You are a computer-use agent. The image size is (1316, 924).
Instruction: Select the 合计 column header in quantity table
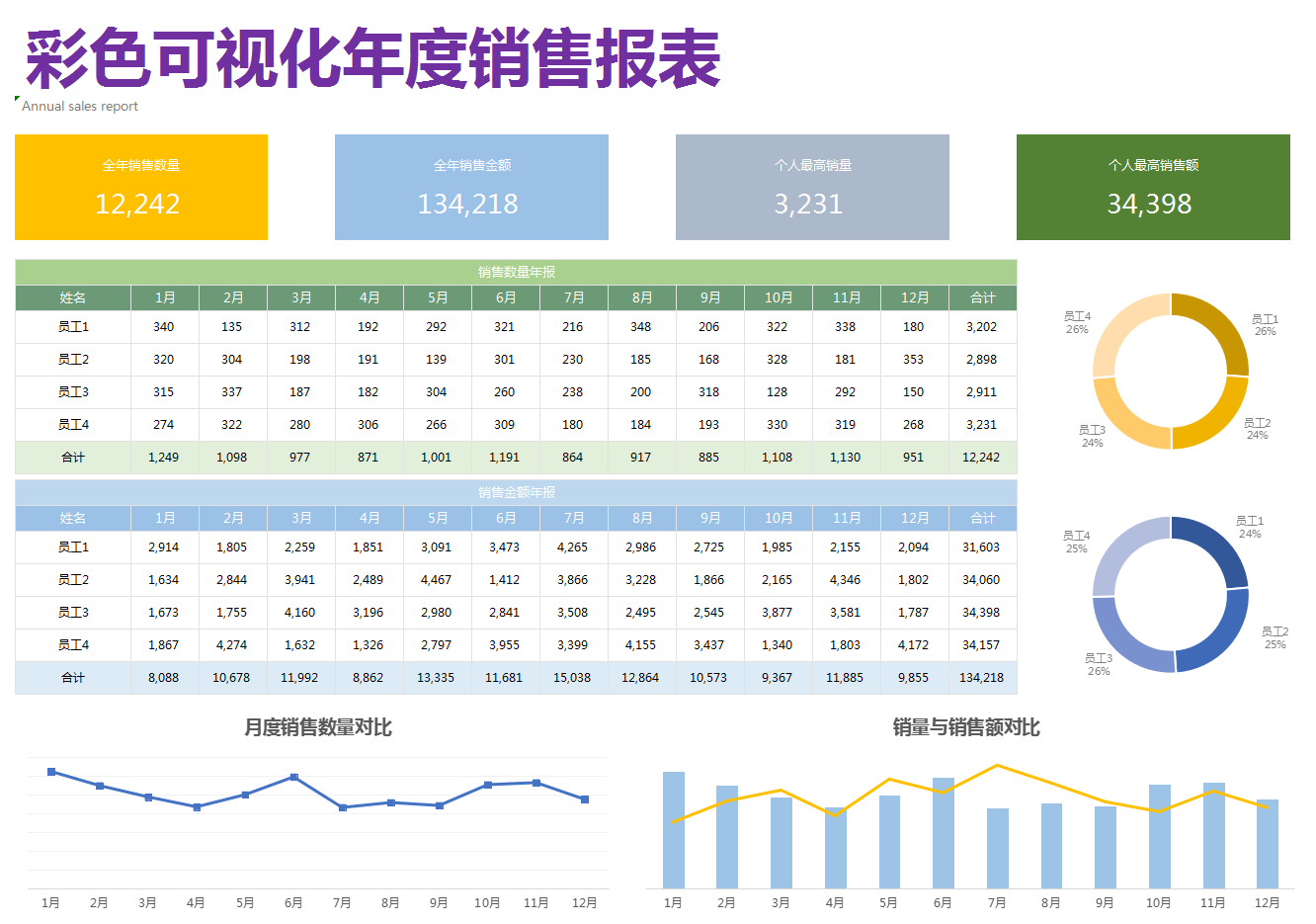click(x=981, y=297)
